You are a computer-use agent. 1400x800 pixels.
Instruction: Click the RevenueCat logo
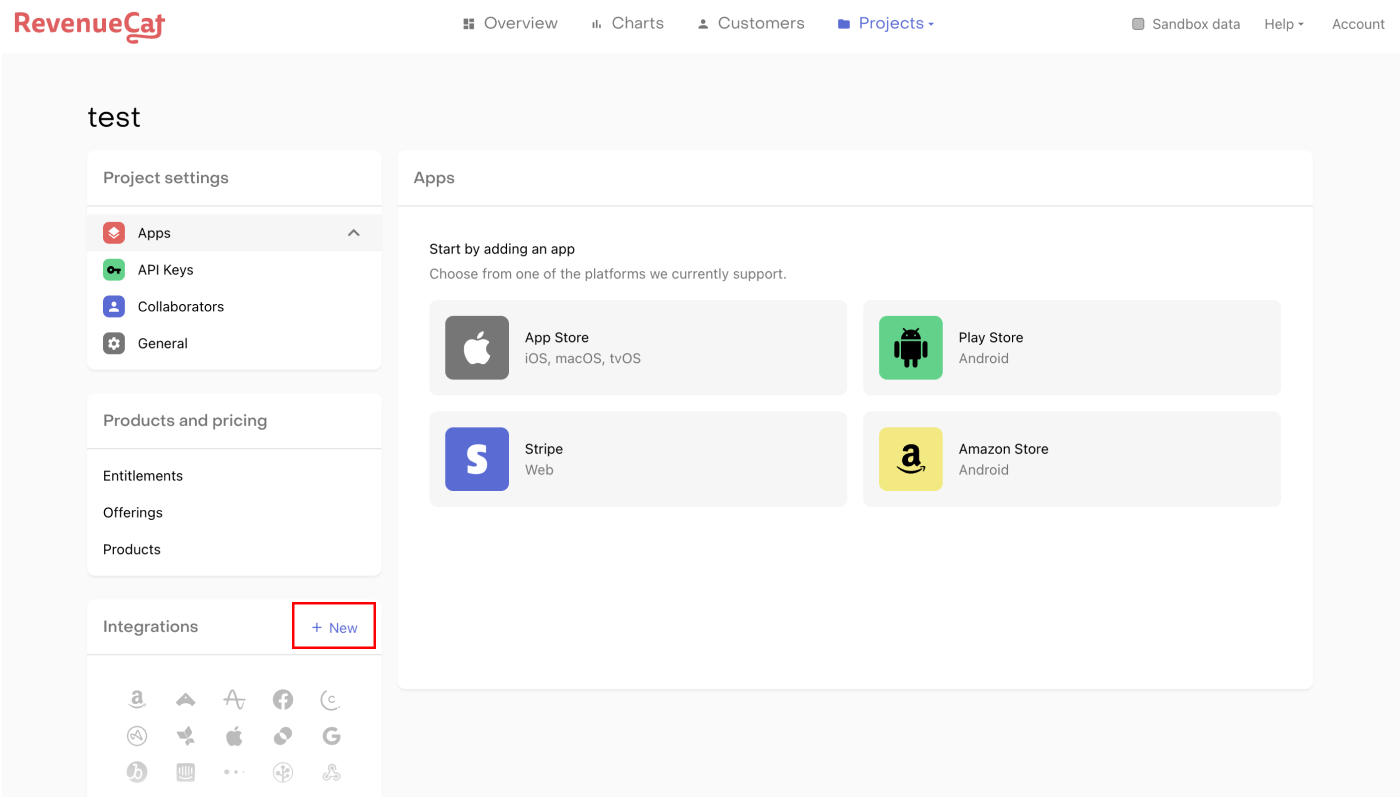click(x=90, y=25)
